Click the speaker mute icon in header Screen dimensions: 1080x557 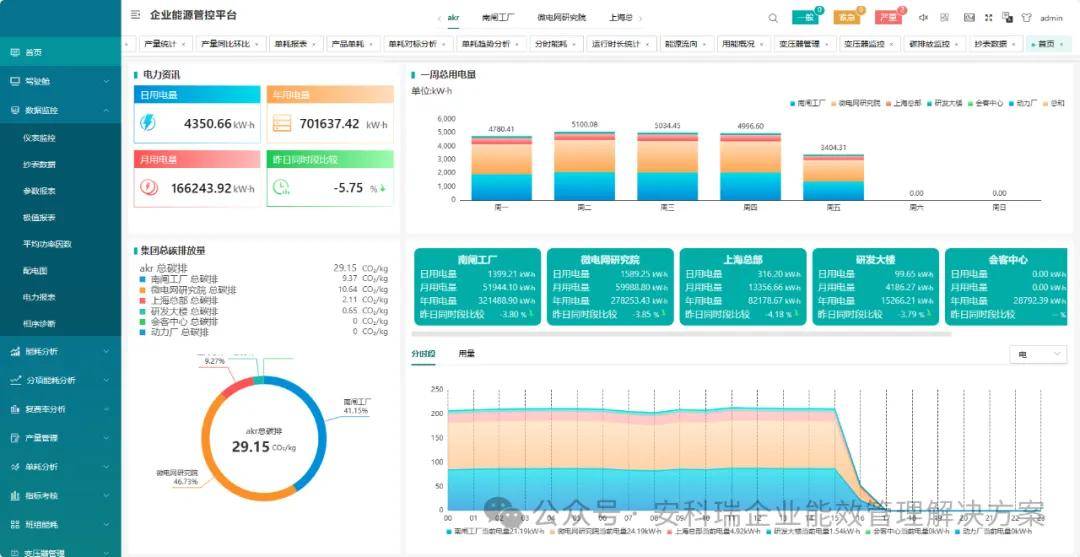click(x=923, y=18)
